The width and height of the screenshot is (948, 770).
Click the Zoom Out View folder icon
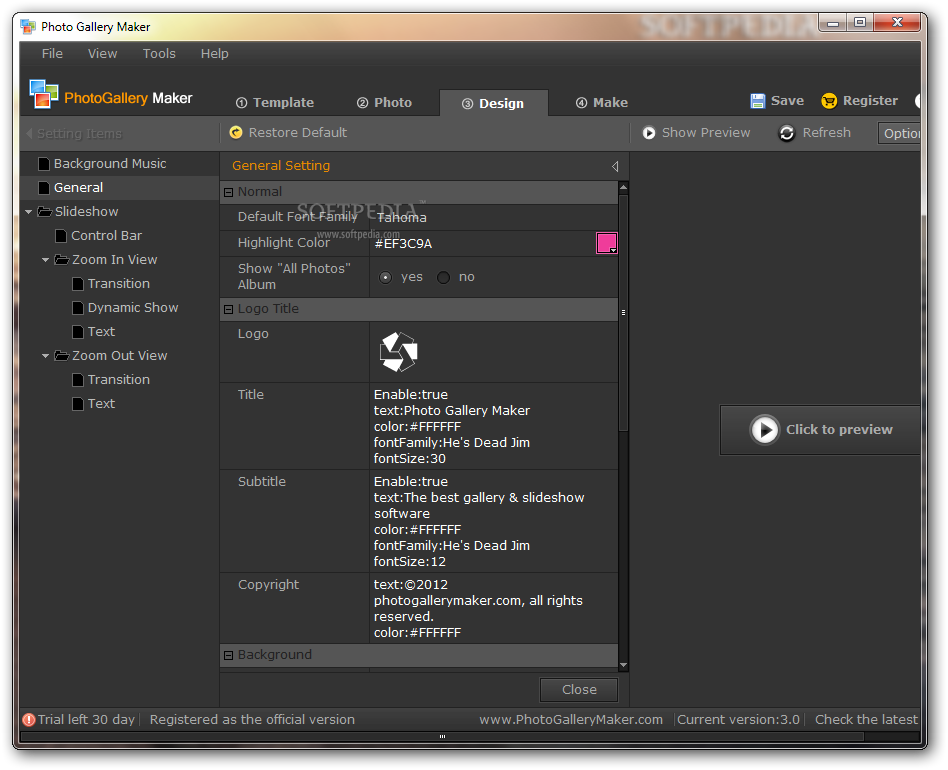pos(62,355)
